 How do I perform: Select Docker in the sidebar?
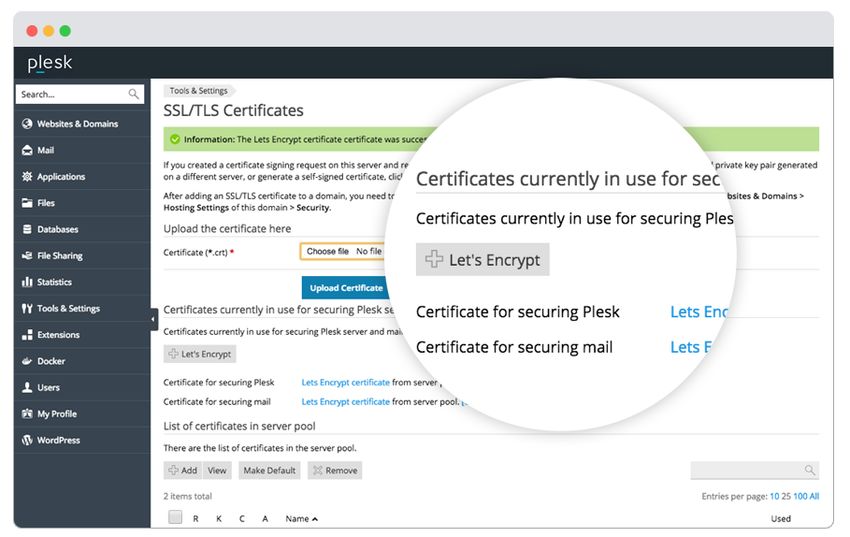[x=81, y=361]
